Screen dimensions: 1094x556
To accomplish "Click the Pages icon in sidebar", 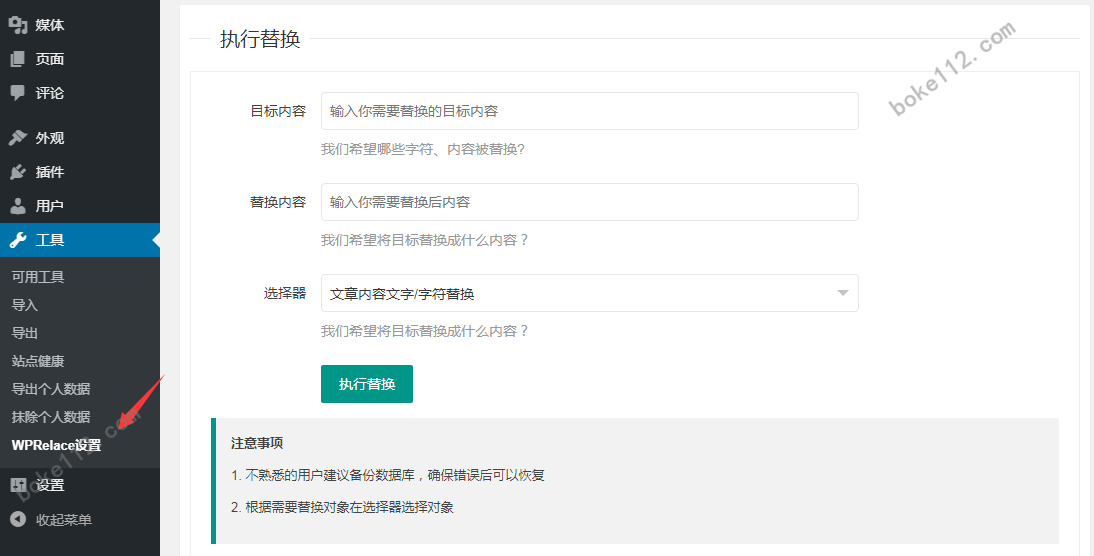I will pyautogui.click(x=18, y=59).
